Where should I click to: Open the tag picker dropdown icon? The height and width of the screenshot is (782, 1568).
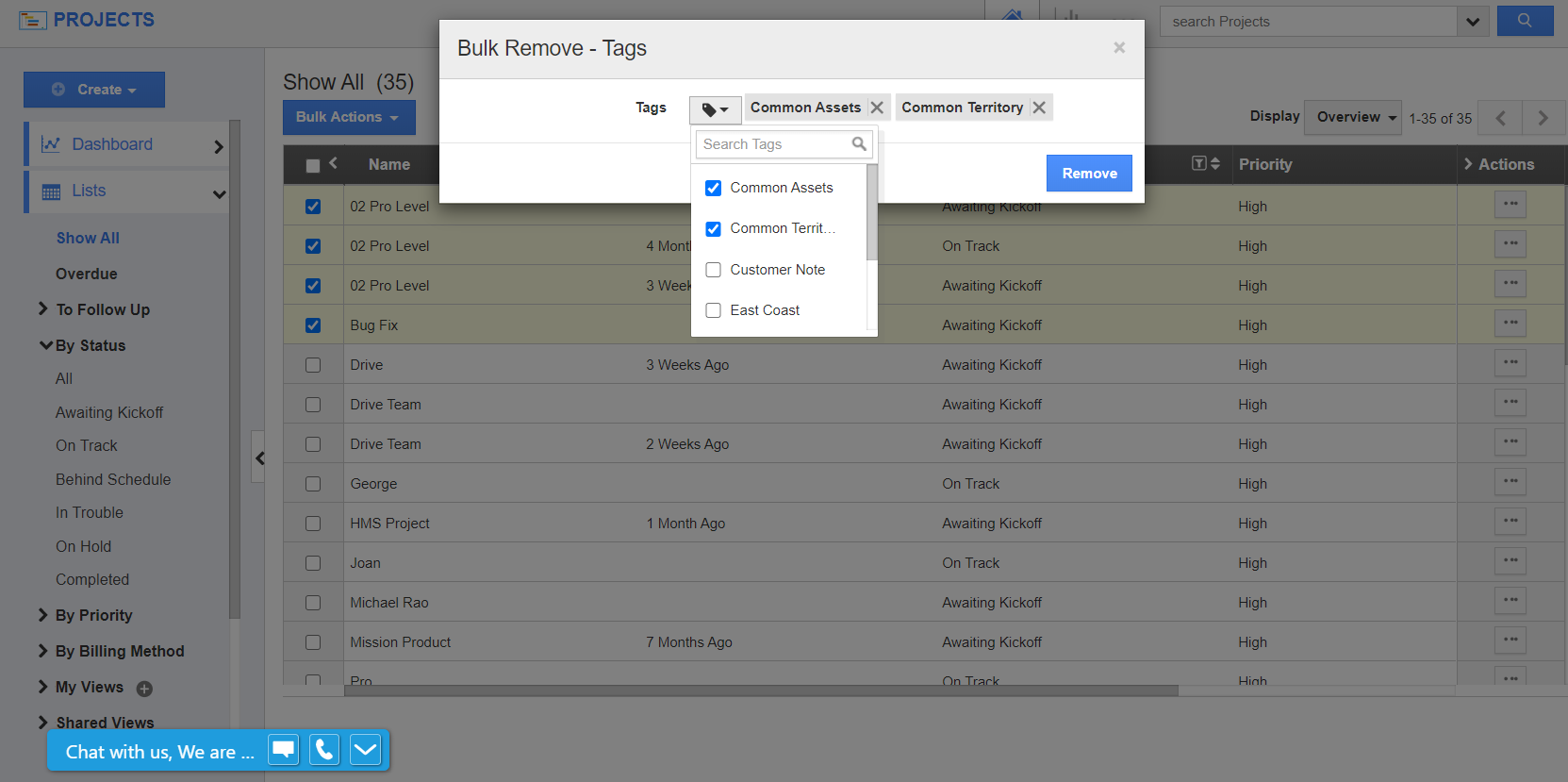click(716, 109)
